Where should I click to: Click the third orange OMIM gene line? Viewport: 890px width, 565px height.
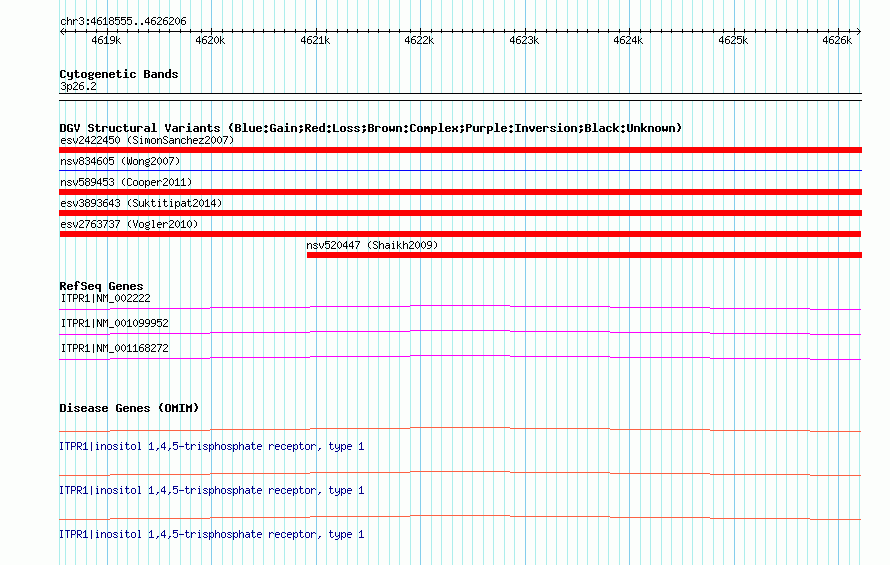pos(460,517)
